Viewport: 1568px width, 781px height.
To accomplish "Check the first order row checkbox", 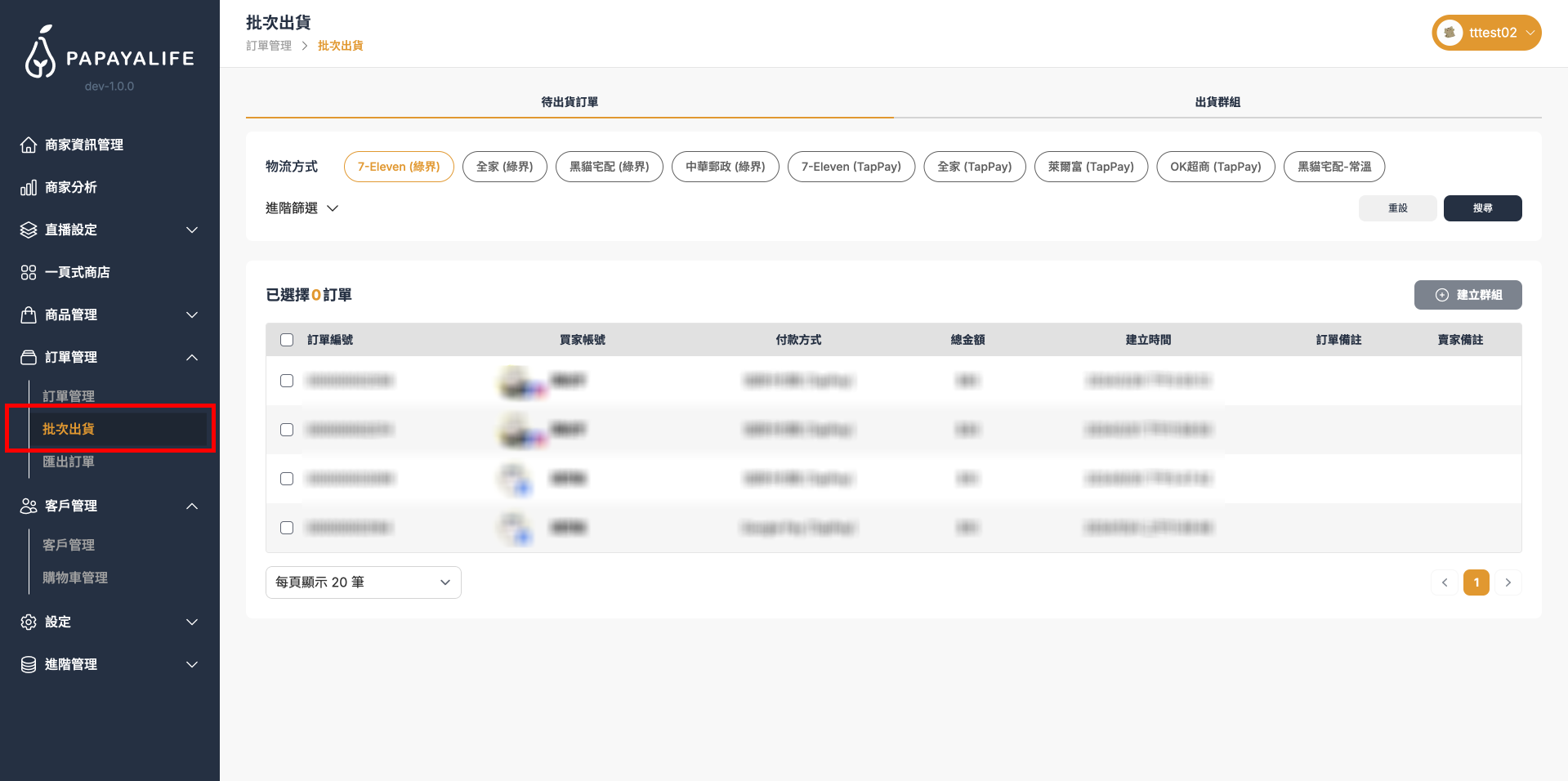I will click(x=287, y=381).
